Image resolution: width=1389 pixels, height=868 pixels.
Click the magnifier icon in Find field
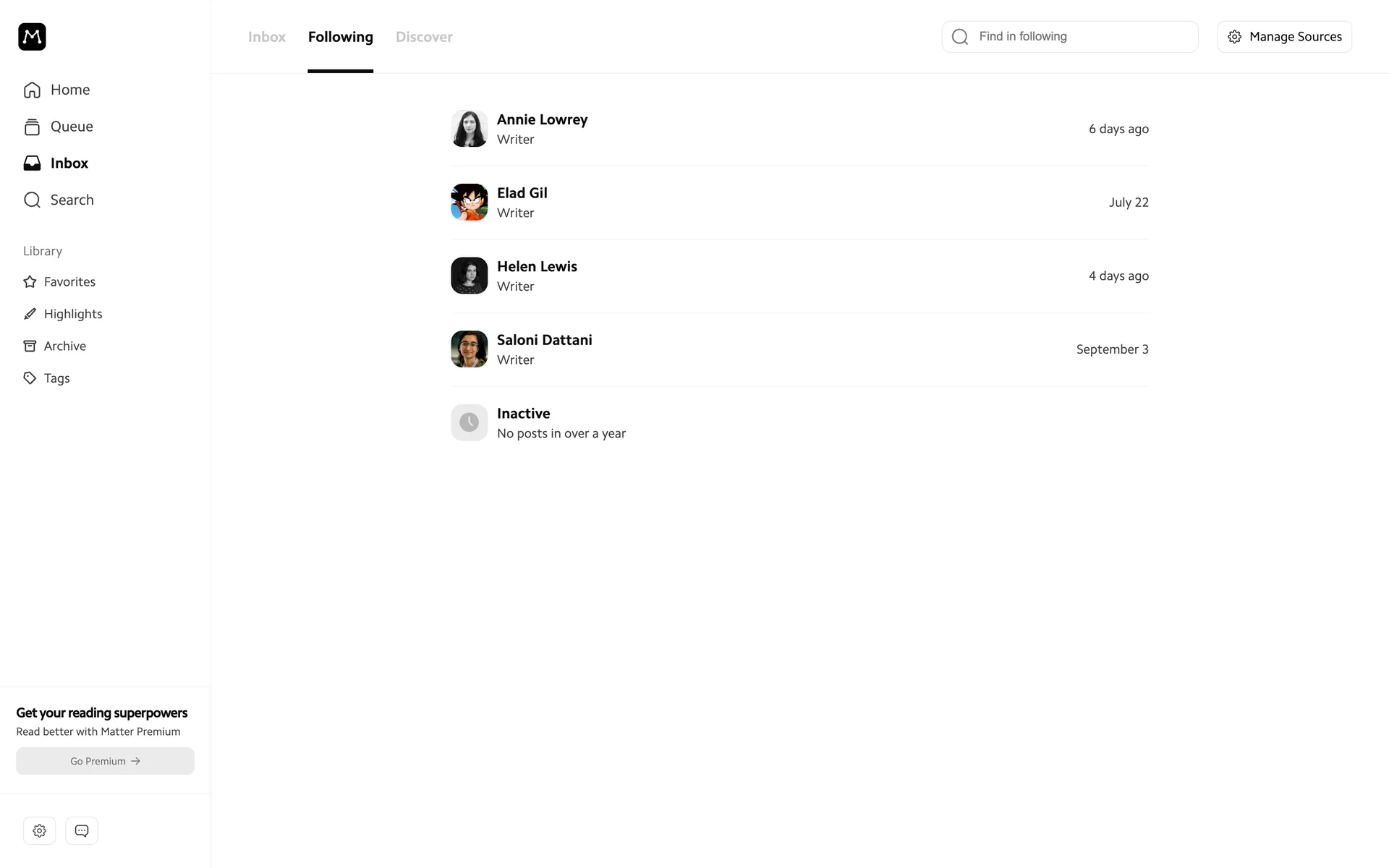click(960, 37)
